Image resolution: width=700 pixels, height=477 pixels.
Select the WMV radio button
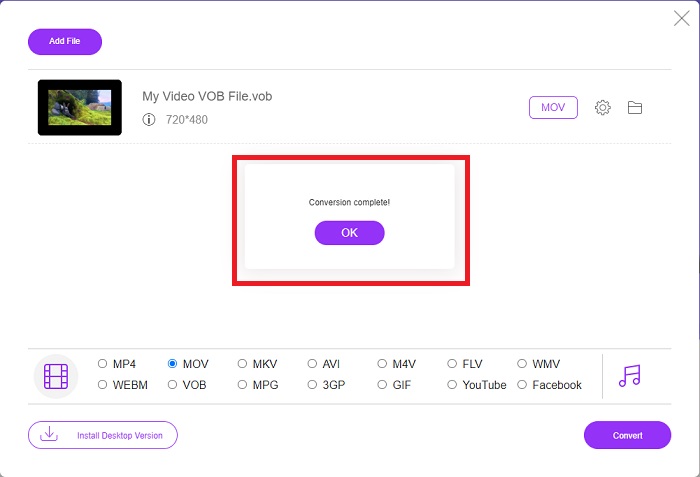(522, 364)
